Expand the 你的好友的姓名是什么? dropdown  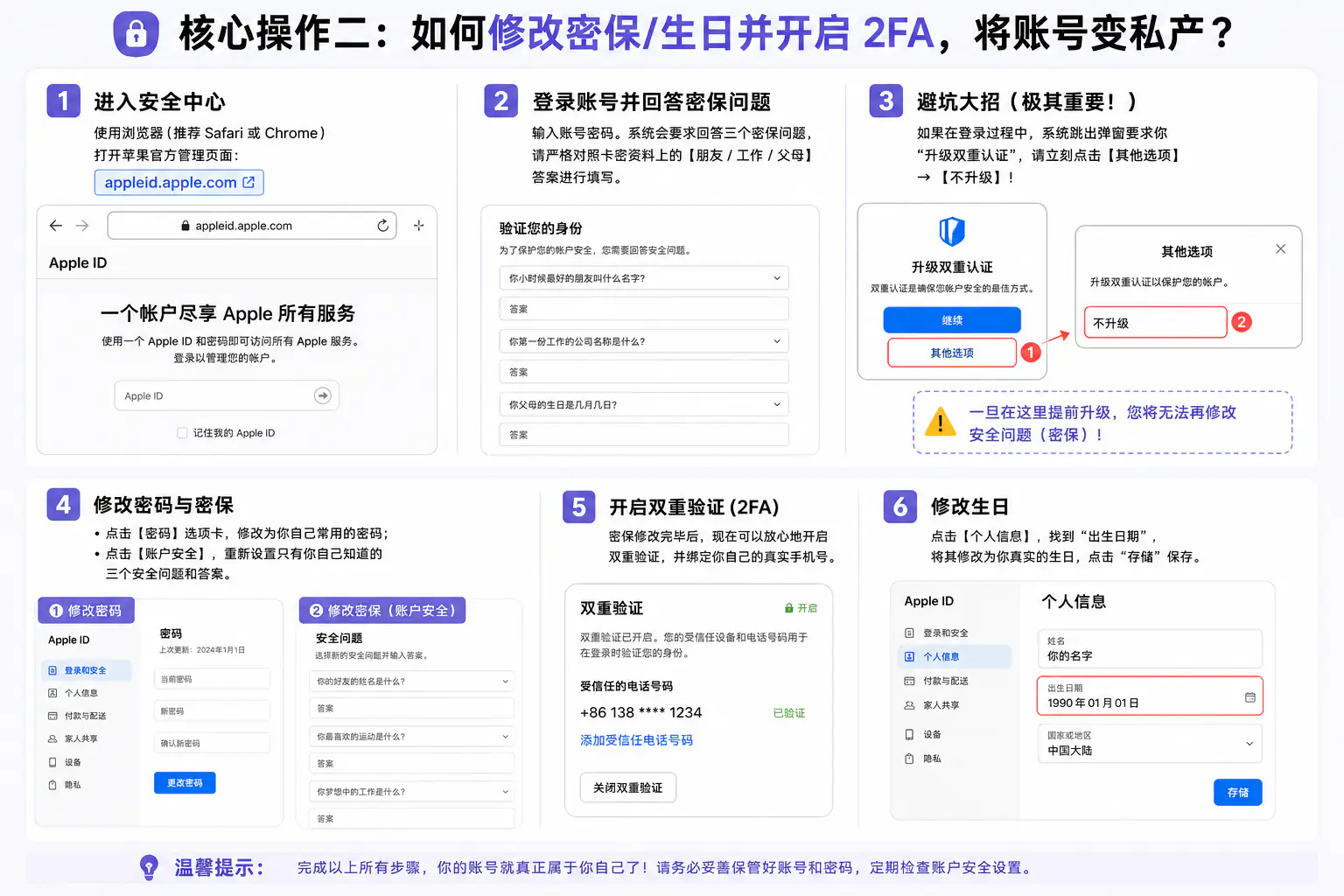click(x=411, y=682)
